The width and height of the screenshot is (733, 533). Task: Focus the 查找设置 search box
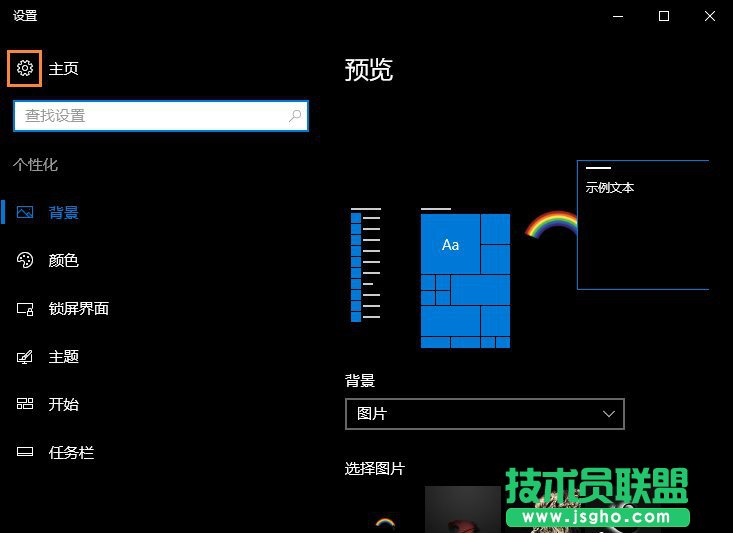[161, 115]
